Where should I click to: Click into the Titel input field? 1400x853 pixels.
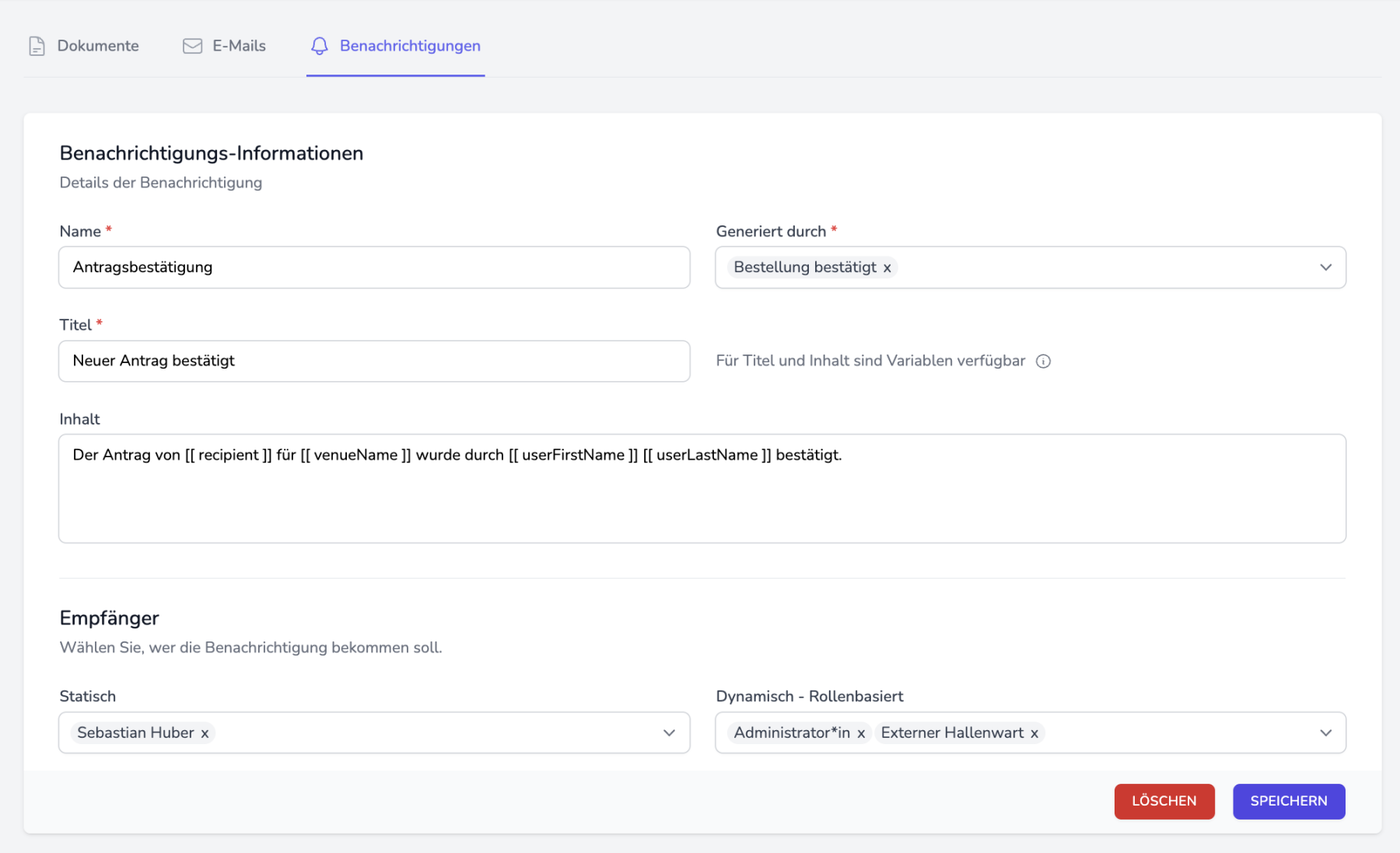coord(374,361)
